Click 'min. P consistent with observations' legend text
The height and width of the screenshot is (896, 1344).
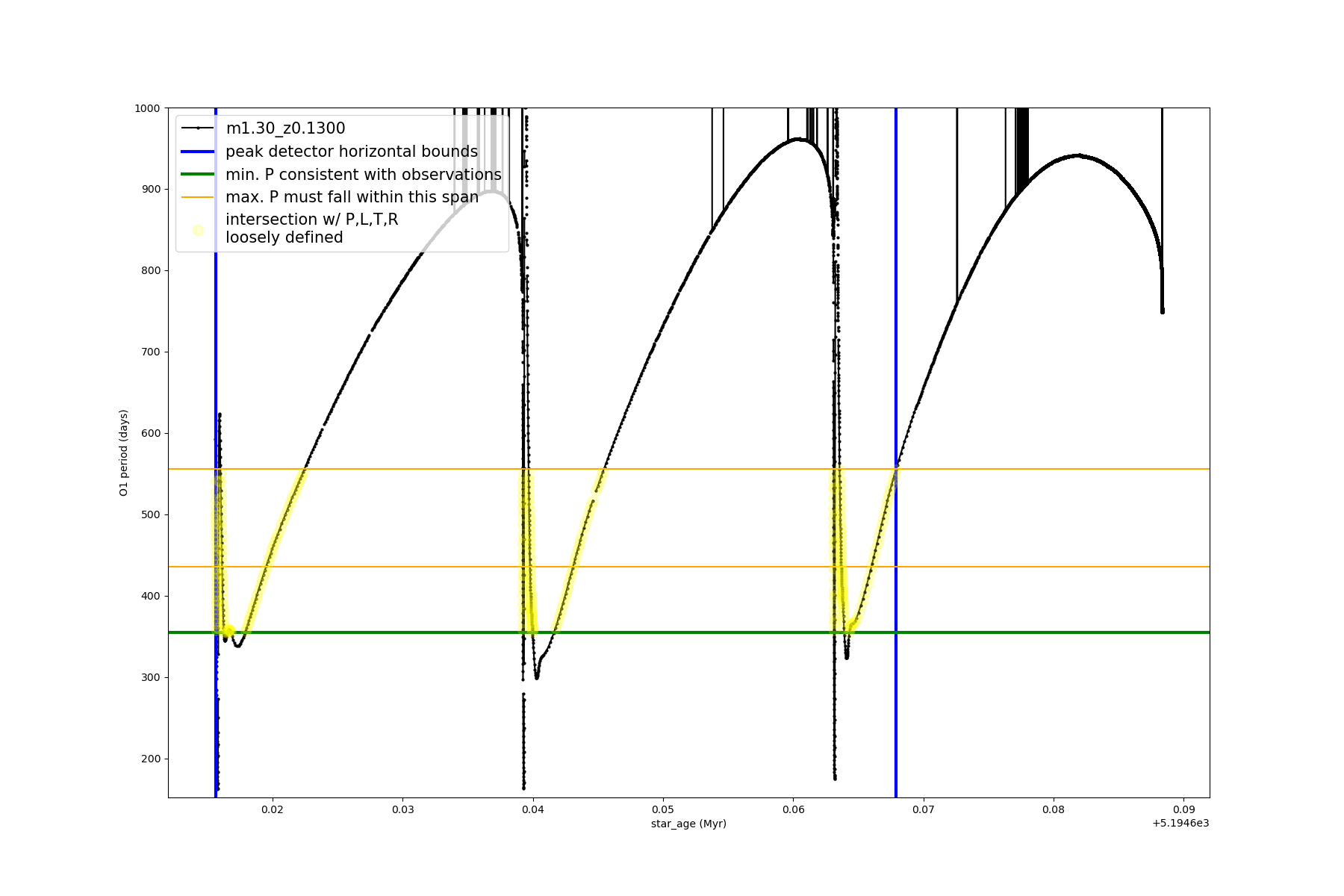pyautogui.click(x=364, y=175)
